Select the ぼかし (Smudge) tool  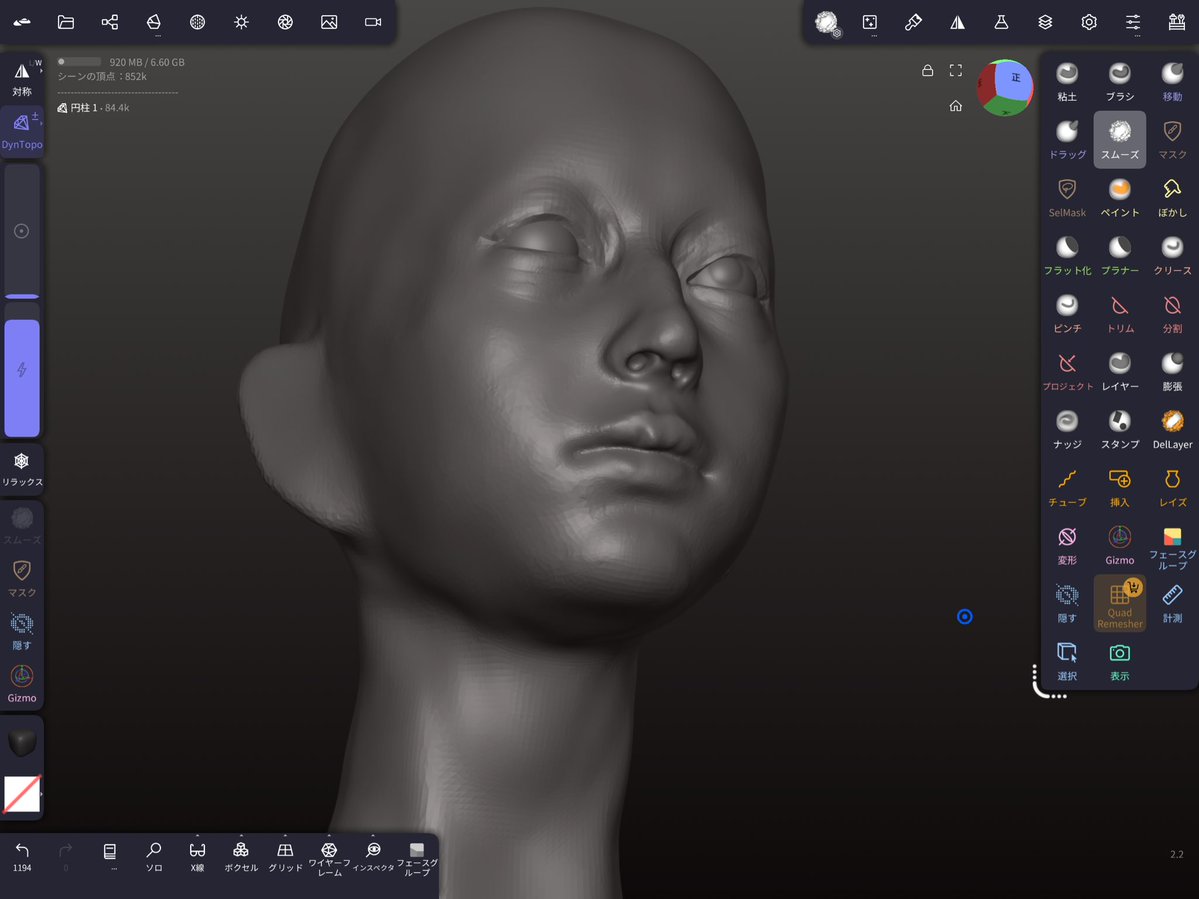tap(1172, 197)
